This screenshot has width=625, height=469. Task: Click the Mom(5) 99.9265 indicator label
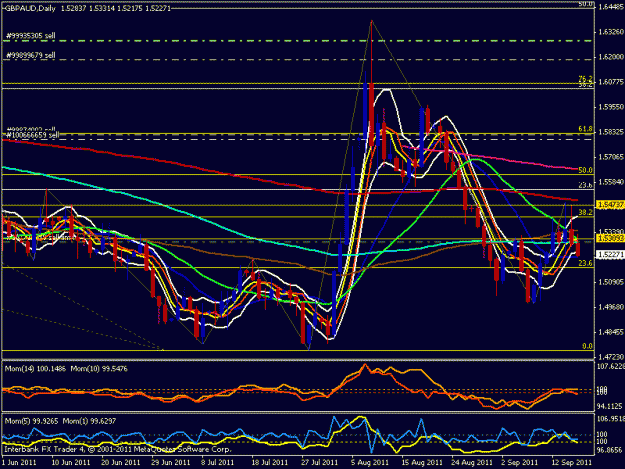point(31,421)
